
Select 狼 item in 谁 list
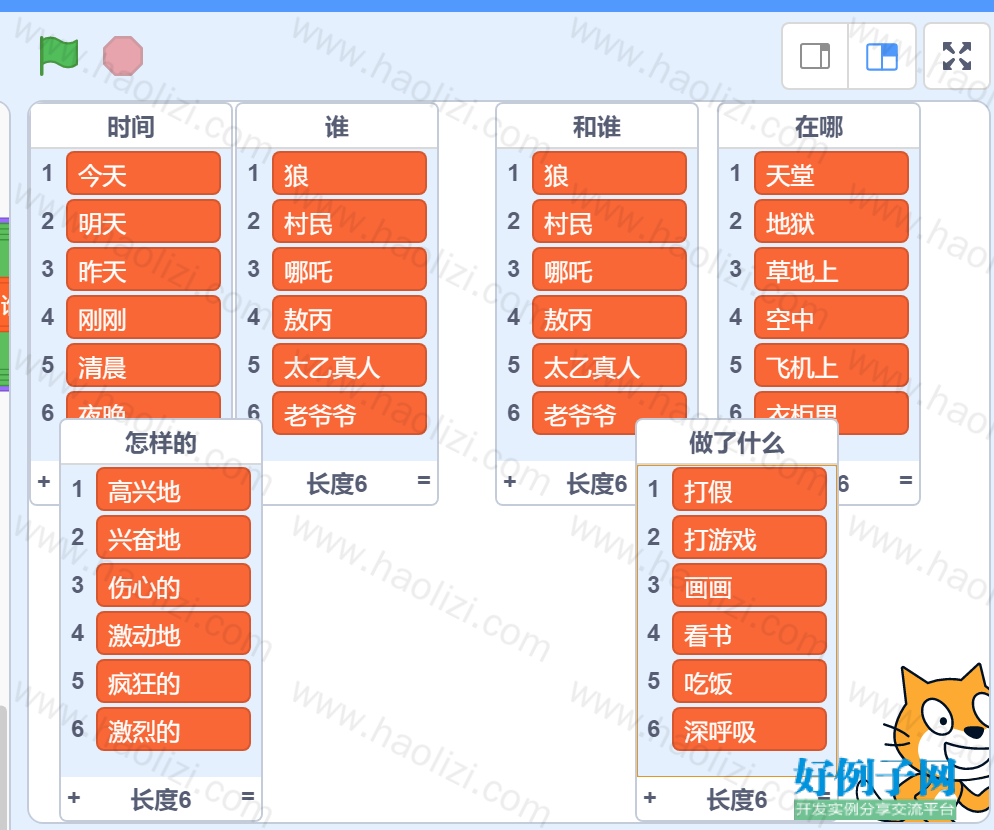coord(349,173)
